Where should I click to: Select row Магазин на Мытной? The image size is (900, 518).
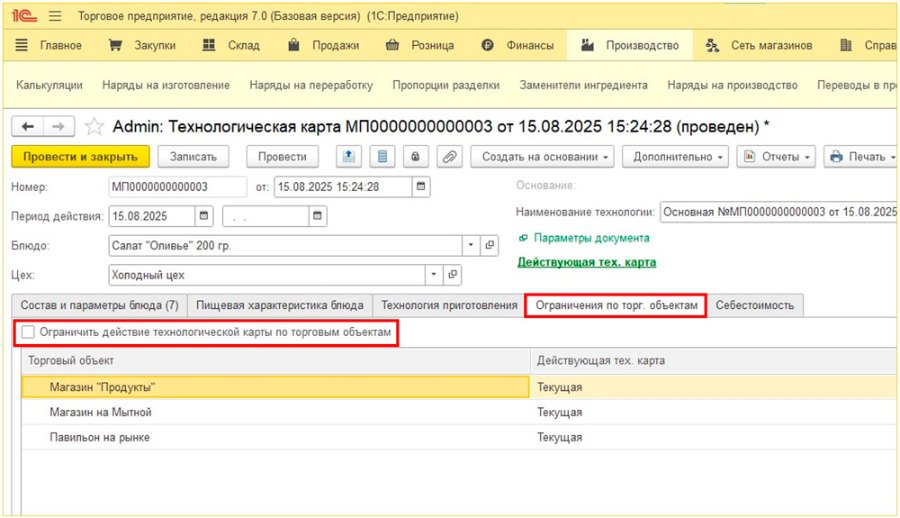pyautogui.click(x=459, y=412)
